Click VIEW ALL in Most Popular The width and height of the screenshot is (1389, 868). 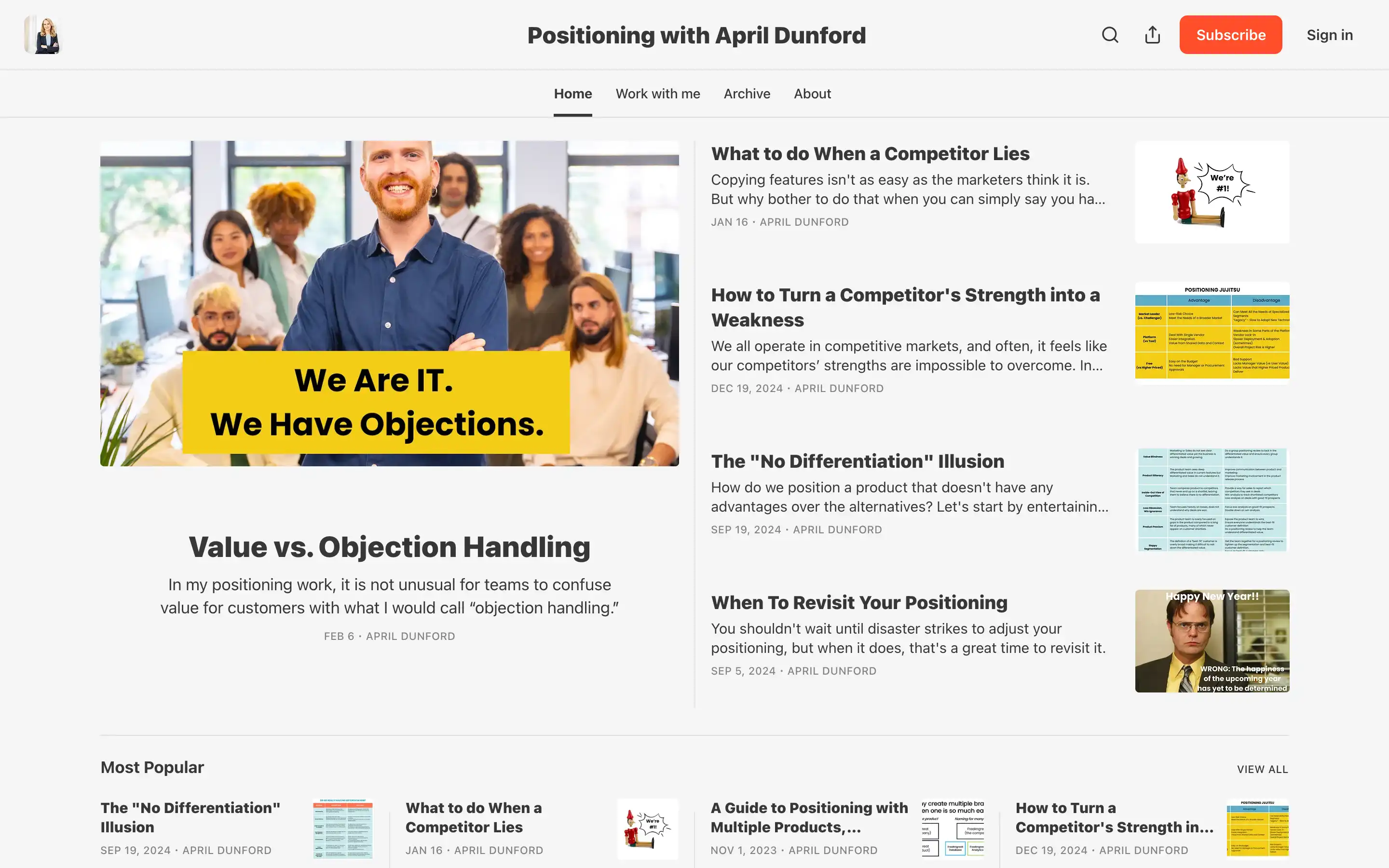click(x=1262, y=769)
